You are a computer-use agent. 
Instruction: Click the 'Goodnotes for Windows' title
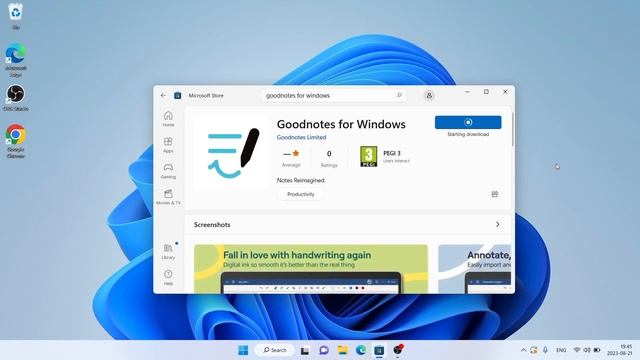click(341, 124)
